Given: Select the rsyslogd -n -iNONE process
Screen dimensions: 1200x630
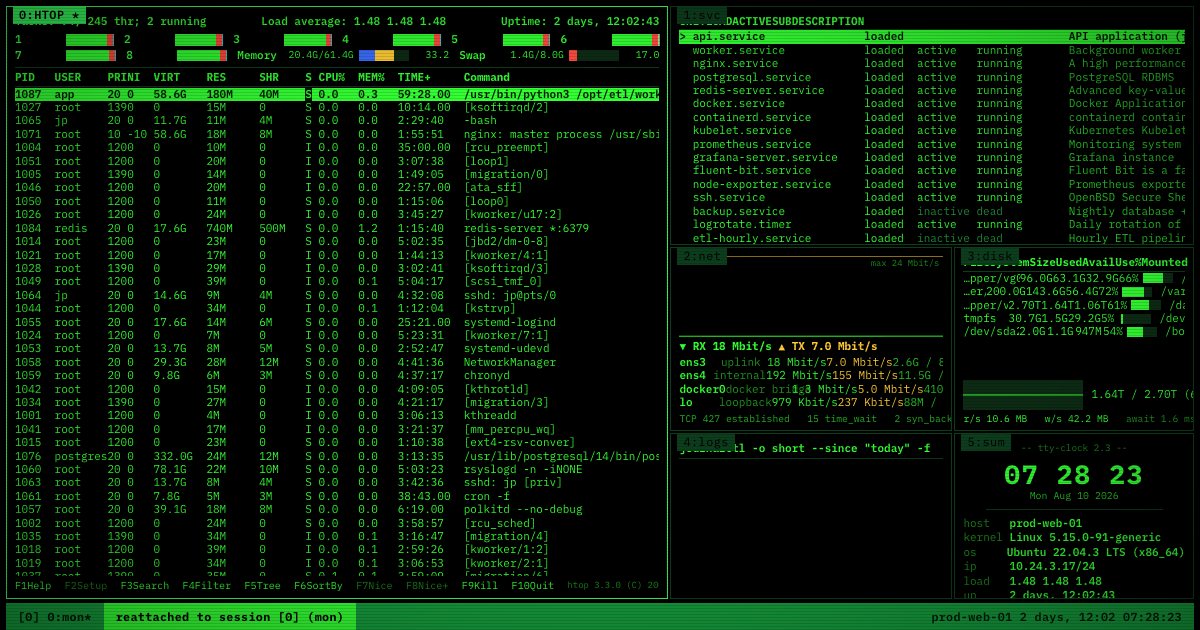Looking at the screenshot, I should tap(337, 469).
